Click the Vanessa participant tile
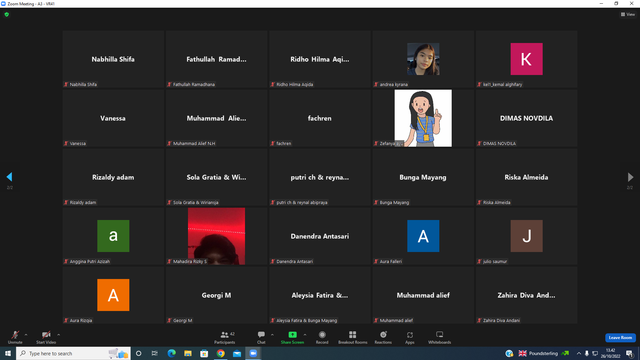 pos(113,118)
